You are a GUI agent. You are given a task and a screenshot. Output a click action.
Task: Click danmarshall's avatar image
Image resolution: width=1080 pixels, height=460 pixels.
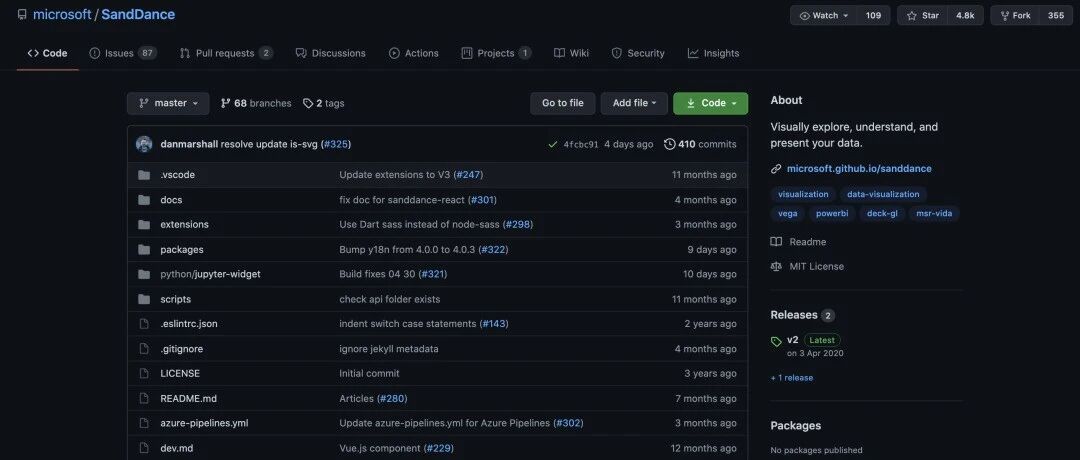tap(144, 144)
